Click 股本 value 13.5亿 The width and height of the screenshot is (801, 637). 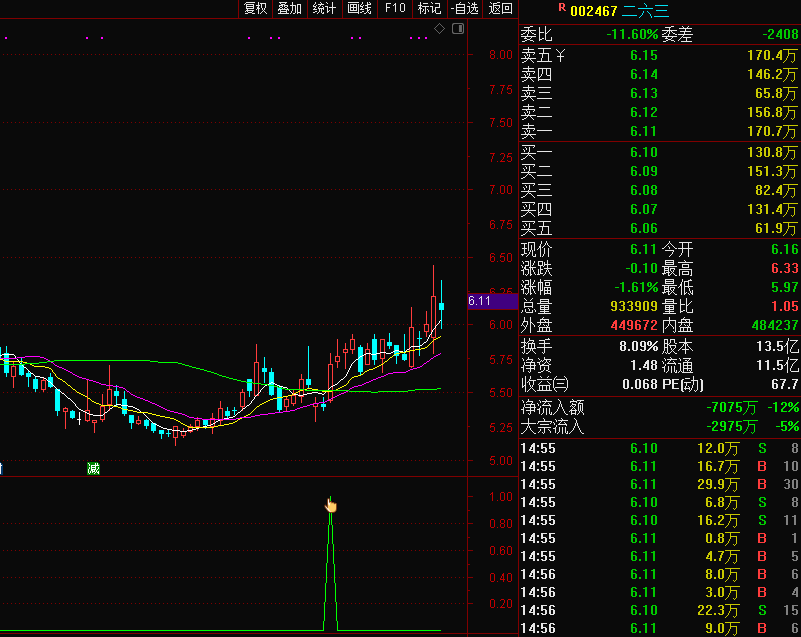pyautogui.click(x=777, y=347)
